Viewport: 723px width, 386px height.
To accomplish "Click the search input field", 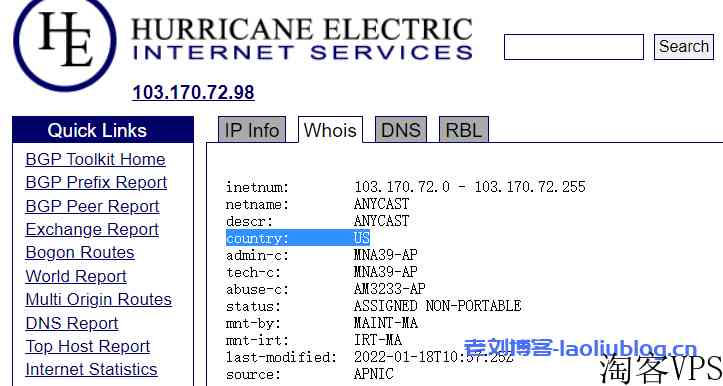I will click(x=574, y=47).
